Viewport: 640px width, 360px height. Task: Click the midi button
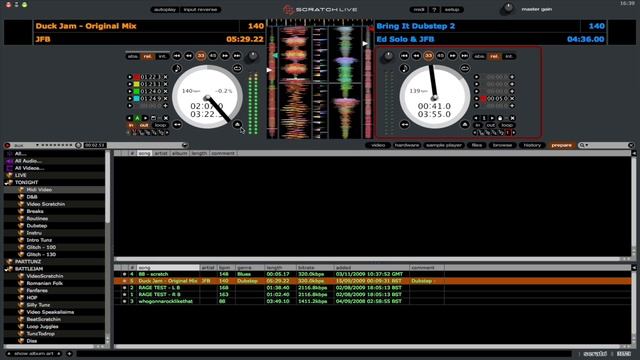click(x=419, y=9)
